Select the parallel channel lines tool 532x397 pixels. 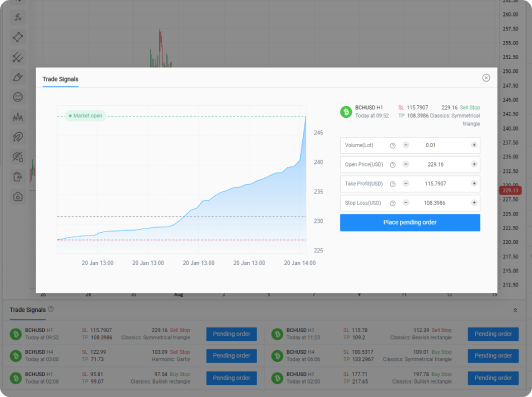tap(18, 57)
